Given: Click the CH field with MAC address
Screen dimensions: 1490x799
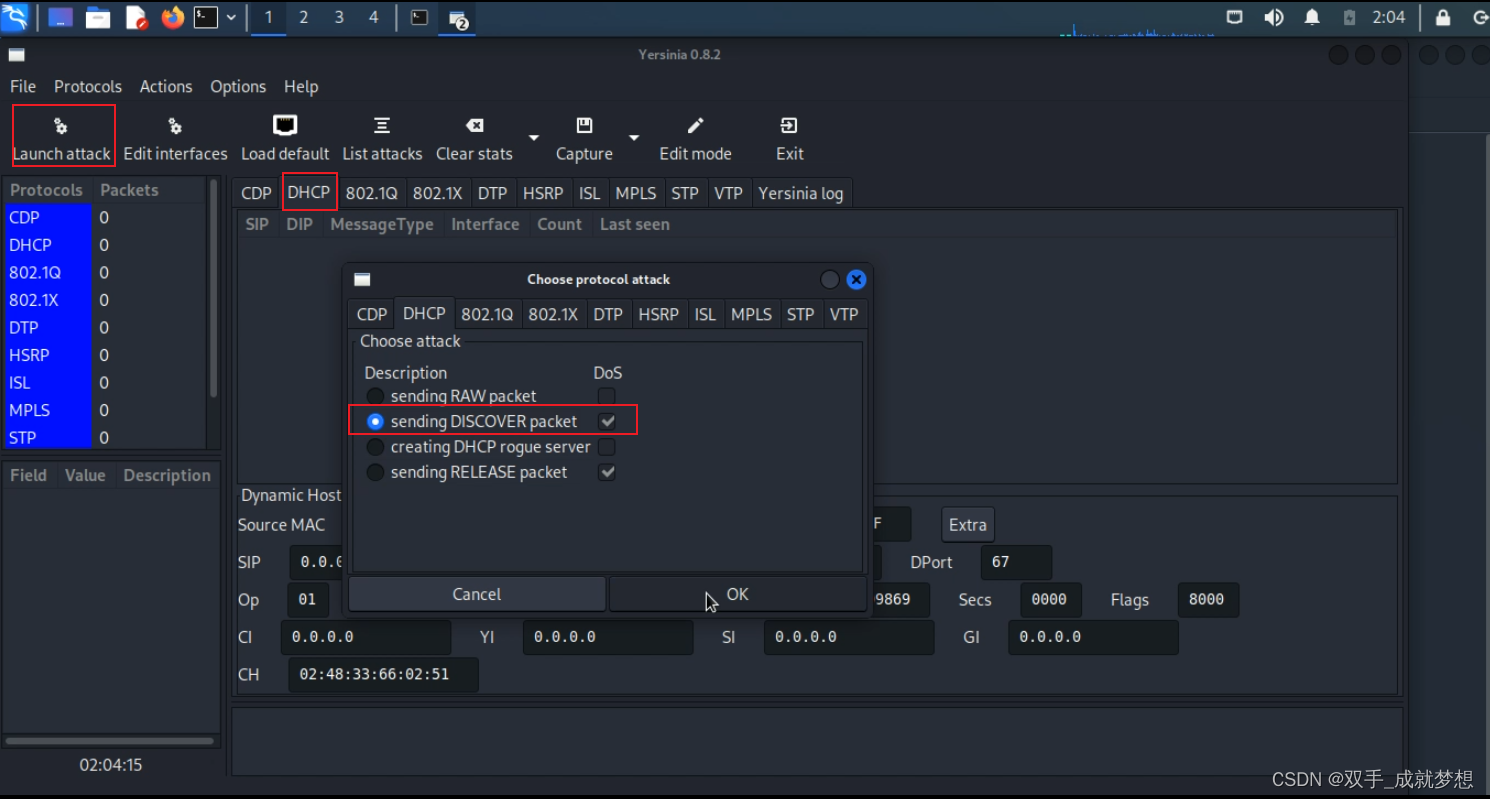Looking at the screenshot, I should tap(383, 675).
